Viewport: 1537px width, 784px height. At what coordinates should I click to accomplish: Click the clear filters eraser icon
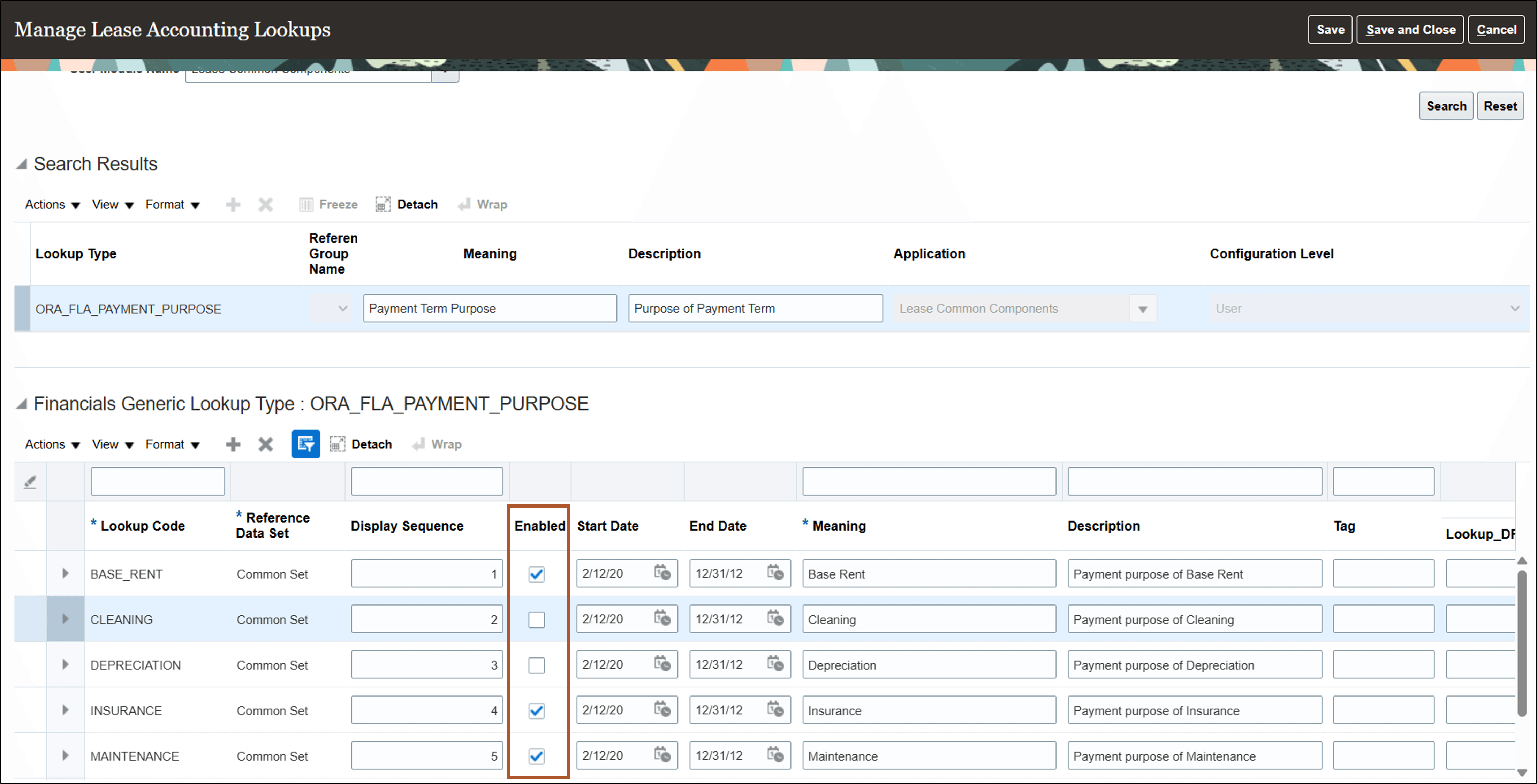pos(30,482)
